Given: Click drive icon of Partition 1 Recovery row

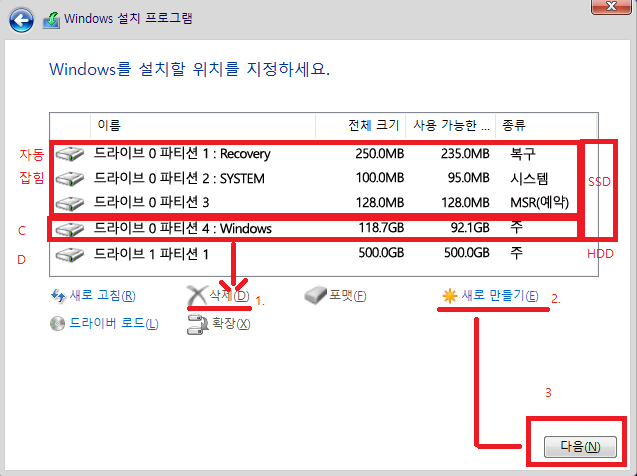Looking at the screenshot, I should coord(70,154).
